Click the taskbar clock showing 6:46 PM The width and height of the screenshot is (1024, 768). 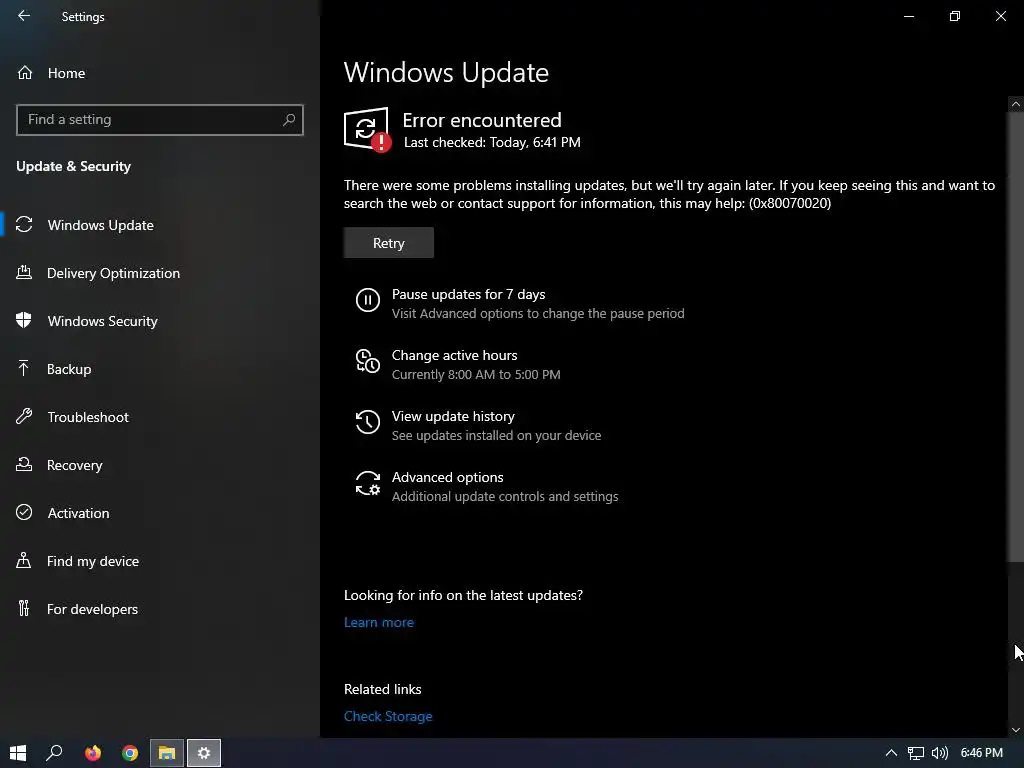pyautogui.click(x=981, y=753)
